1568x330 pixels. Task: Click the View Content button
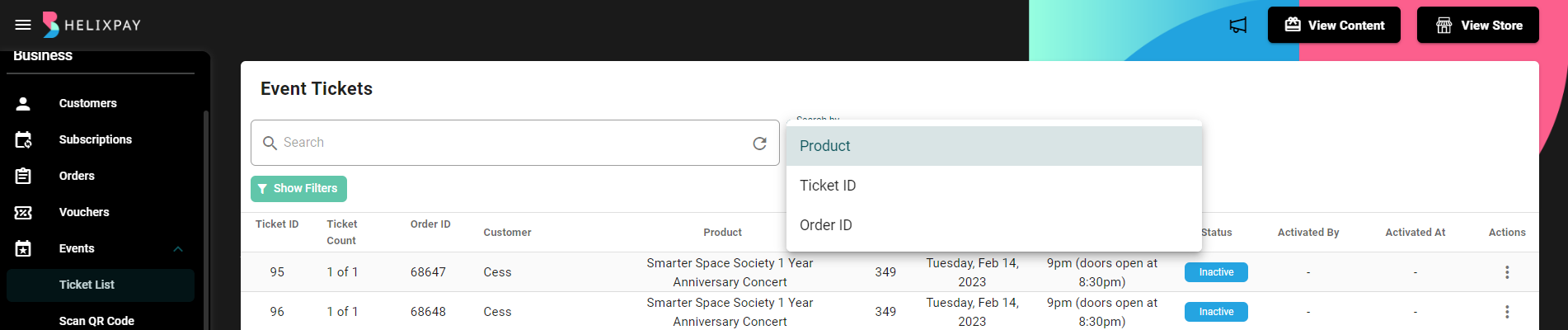tap(1334, 25)
